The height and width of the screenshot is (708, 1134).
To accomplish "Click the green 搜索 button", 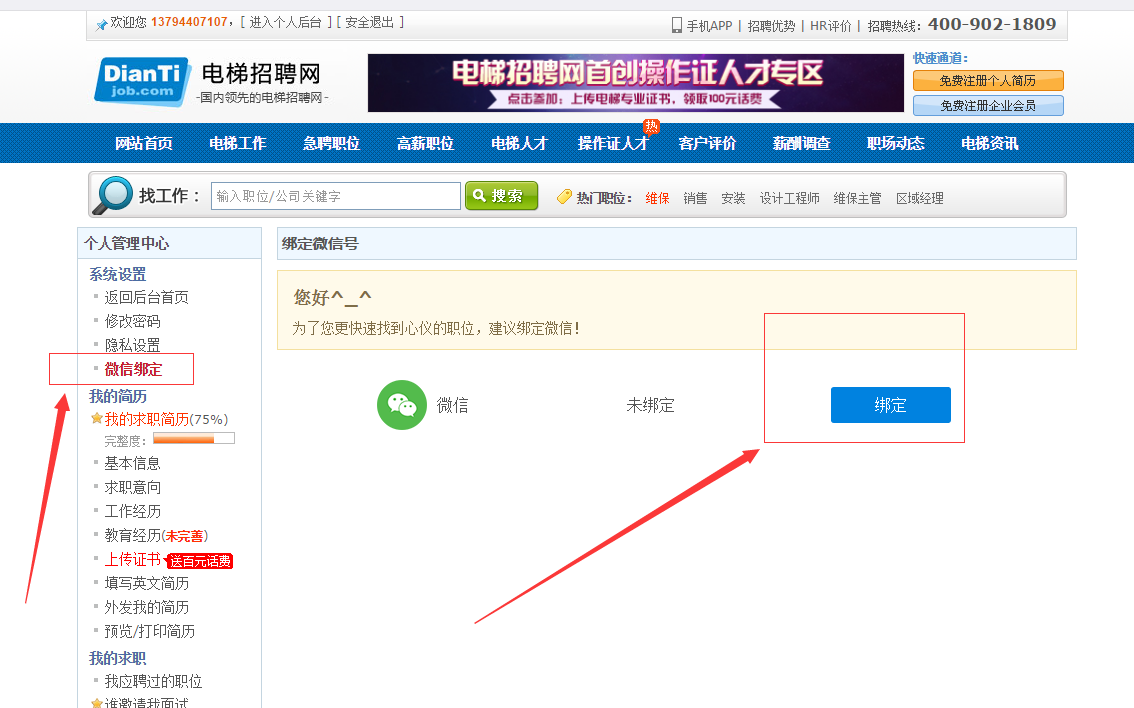I will [501, 195].
